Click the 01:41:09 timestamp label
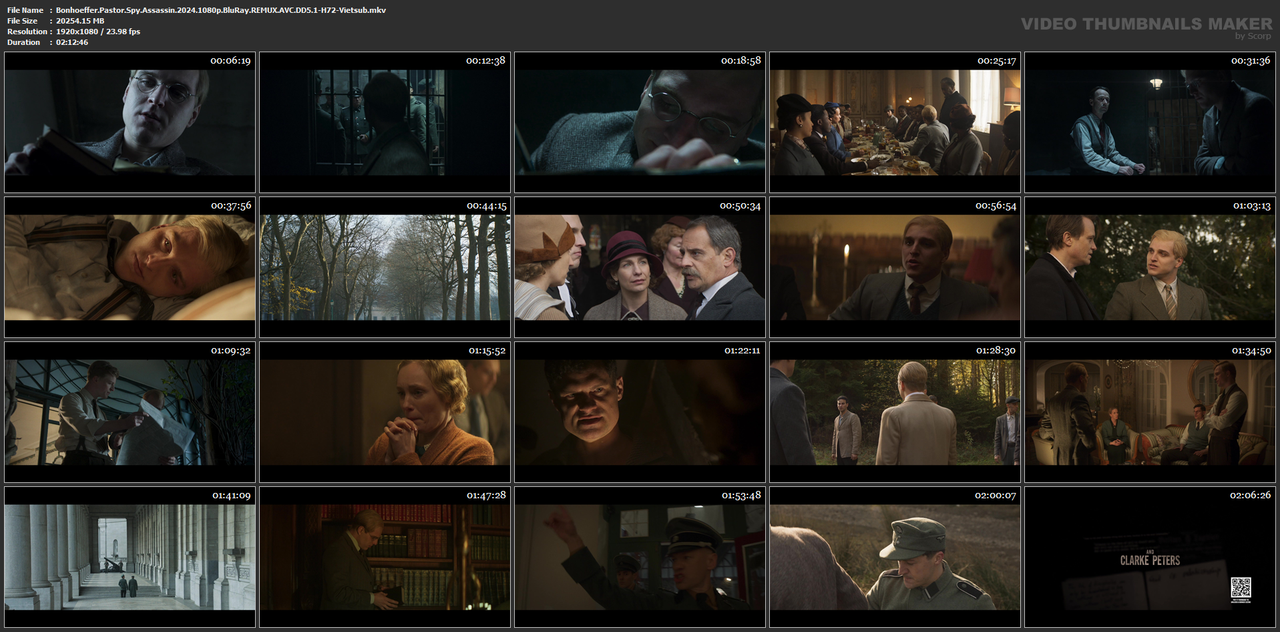 [x=231, y=495]
